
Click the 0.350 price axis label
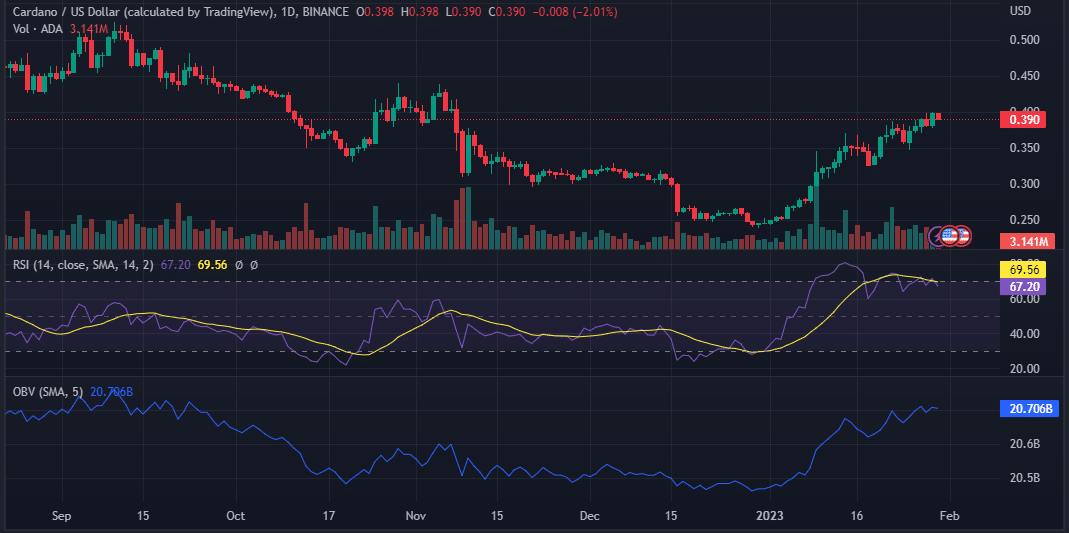point(1024,149)
